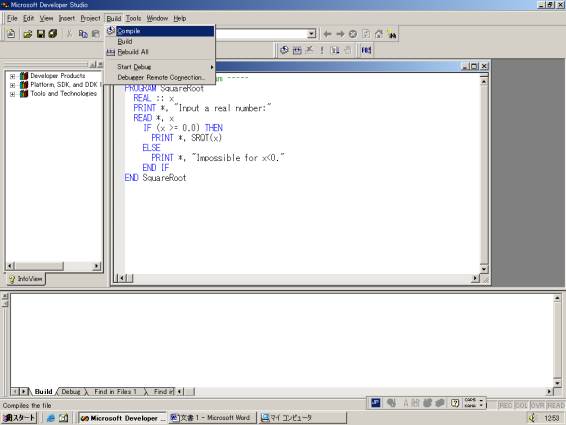Open the Tools menu

point(133,18)
